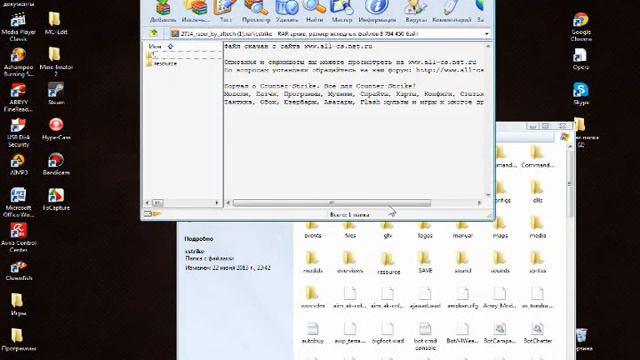Click the Комментарий (Comment) toolbar icon

click(x=451, y=11)
